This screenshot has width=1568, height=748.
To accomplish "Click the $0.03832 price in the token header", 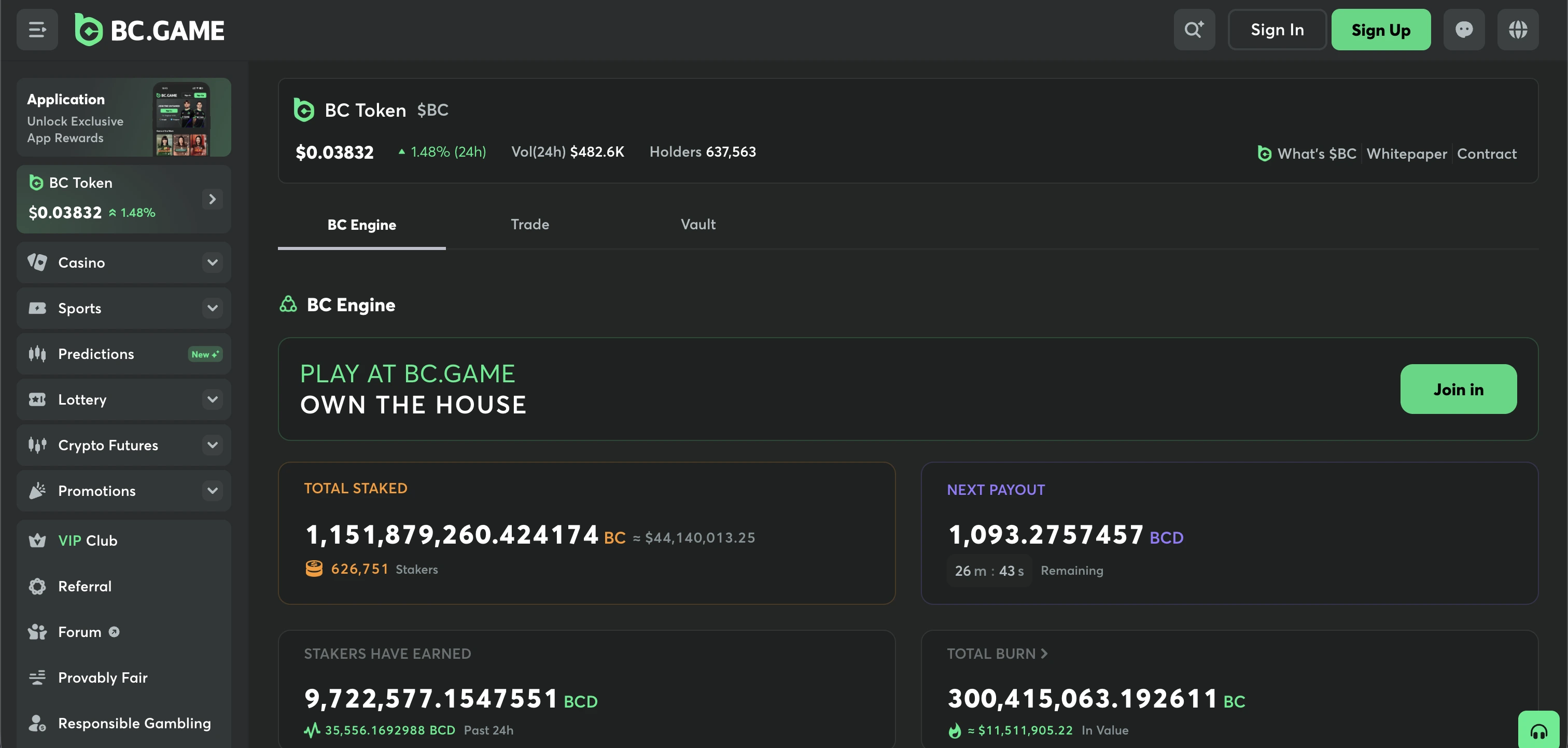I will [335, 153].
